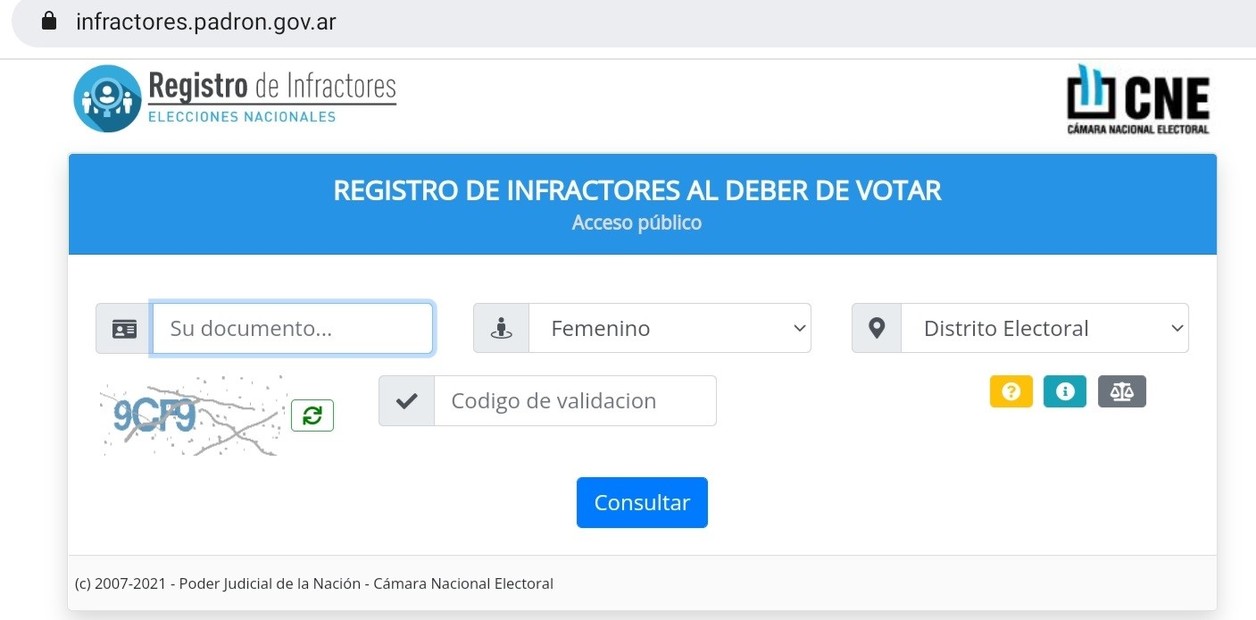1256x620 pixels.
Task: Click the checkmark icon beside validation code field
Action: (407, 401)
